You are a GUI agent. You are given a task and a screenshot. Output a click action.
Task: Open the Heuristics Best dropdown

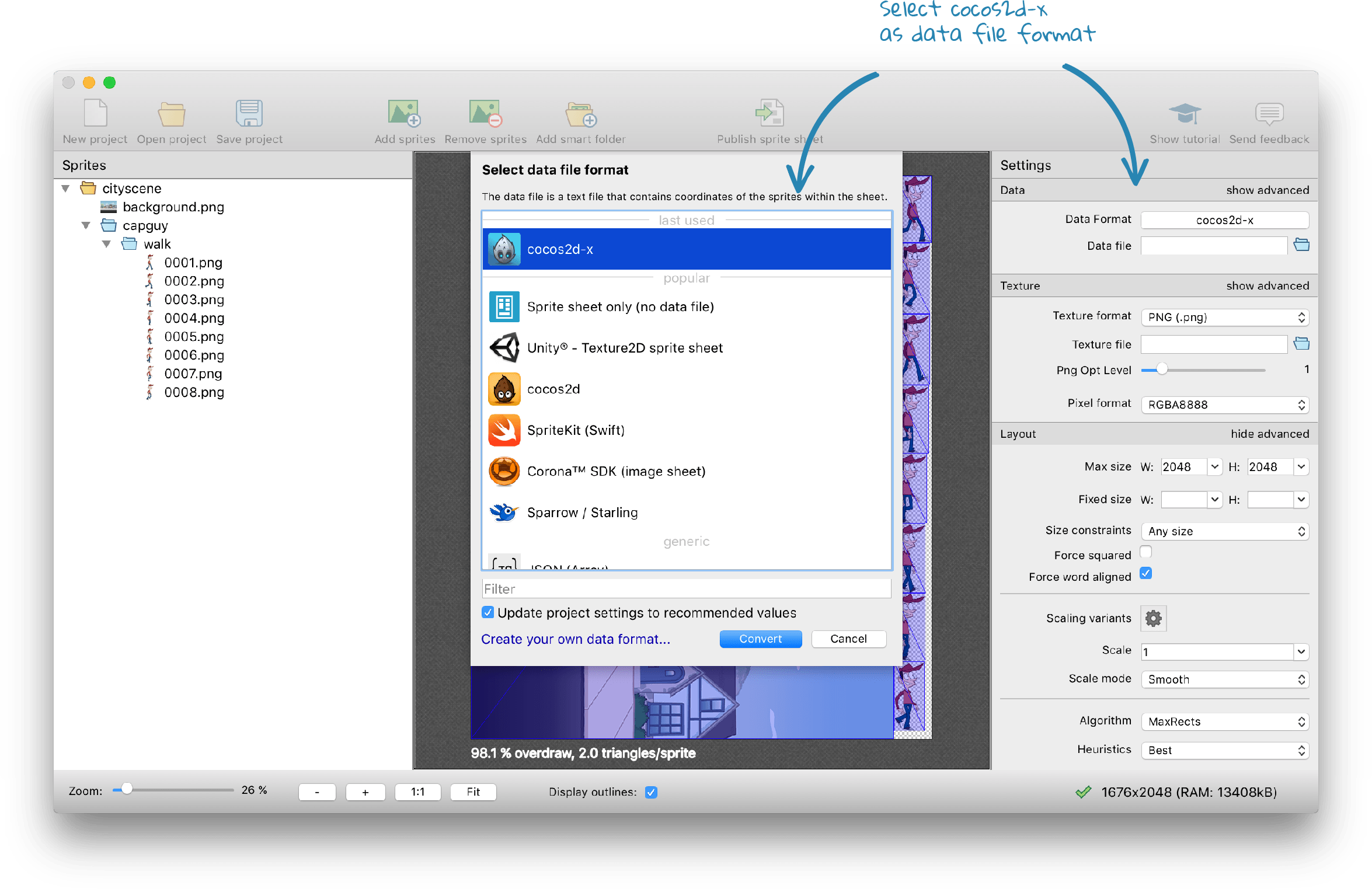[x=1225, y=751]
